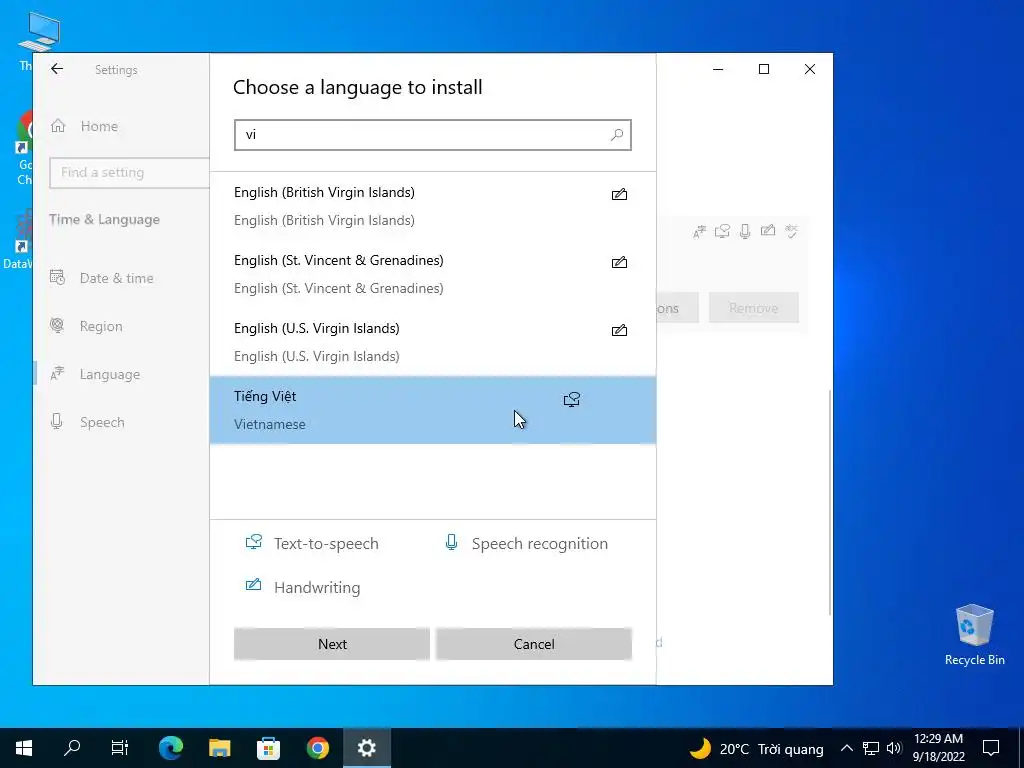The height and width of the screenshot is (768, 1024).
Task: Cancel the language installation dialog
Action: point(534,644)
